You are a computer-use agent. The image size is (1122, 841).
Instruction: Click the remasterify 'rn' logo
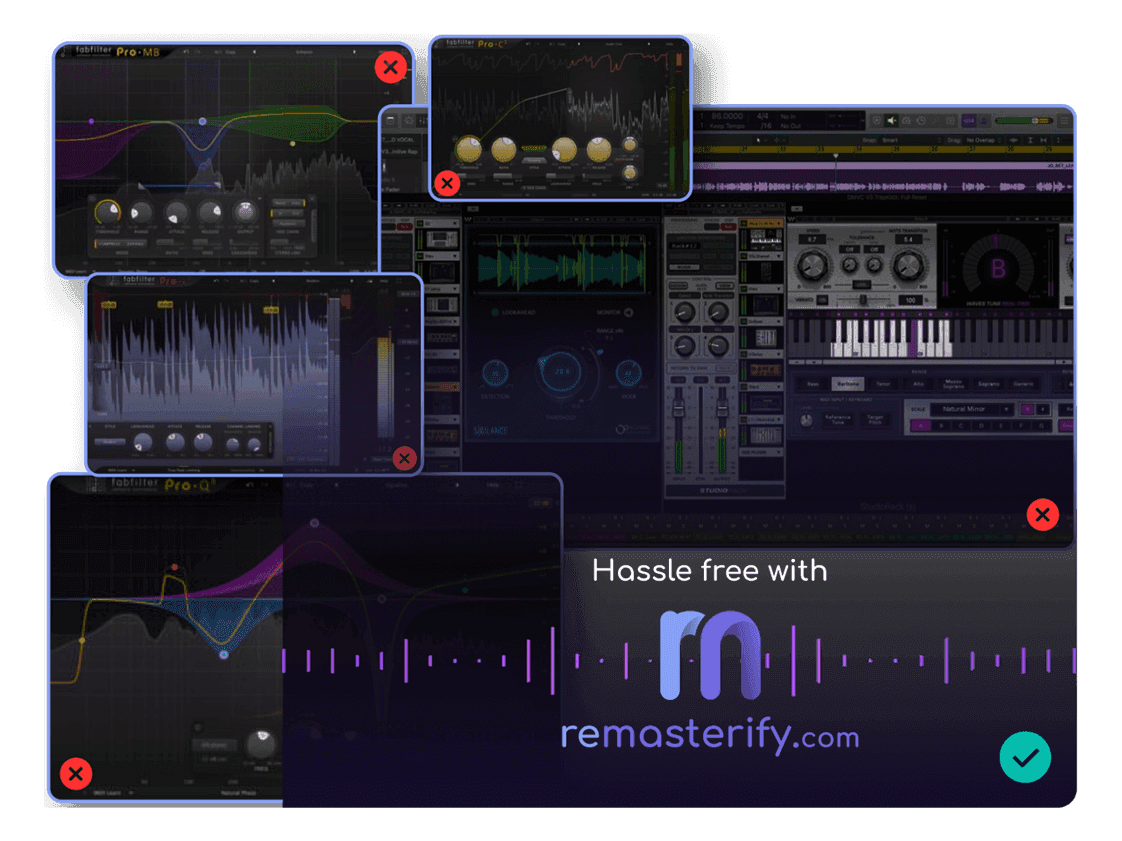point(710,655)
